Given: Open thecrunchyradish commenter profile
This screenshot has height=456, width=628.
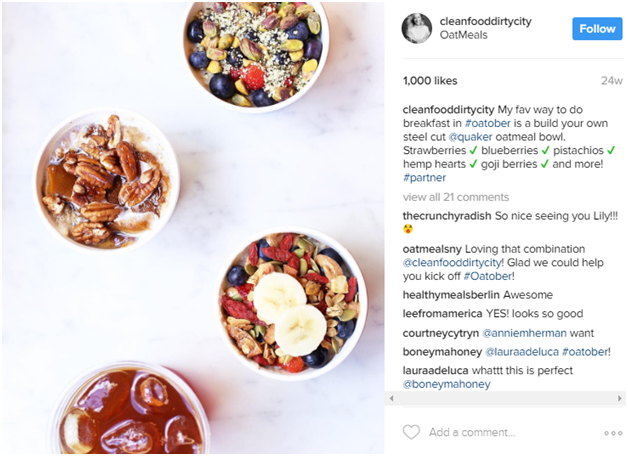Looking at the screenshot, I should tap(447, 216).
